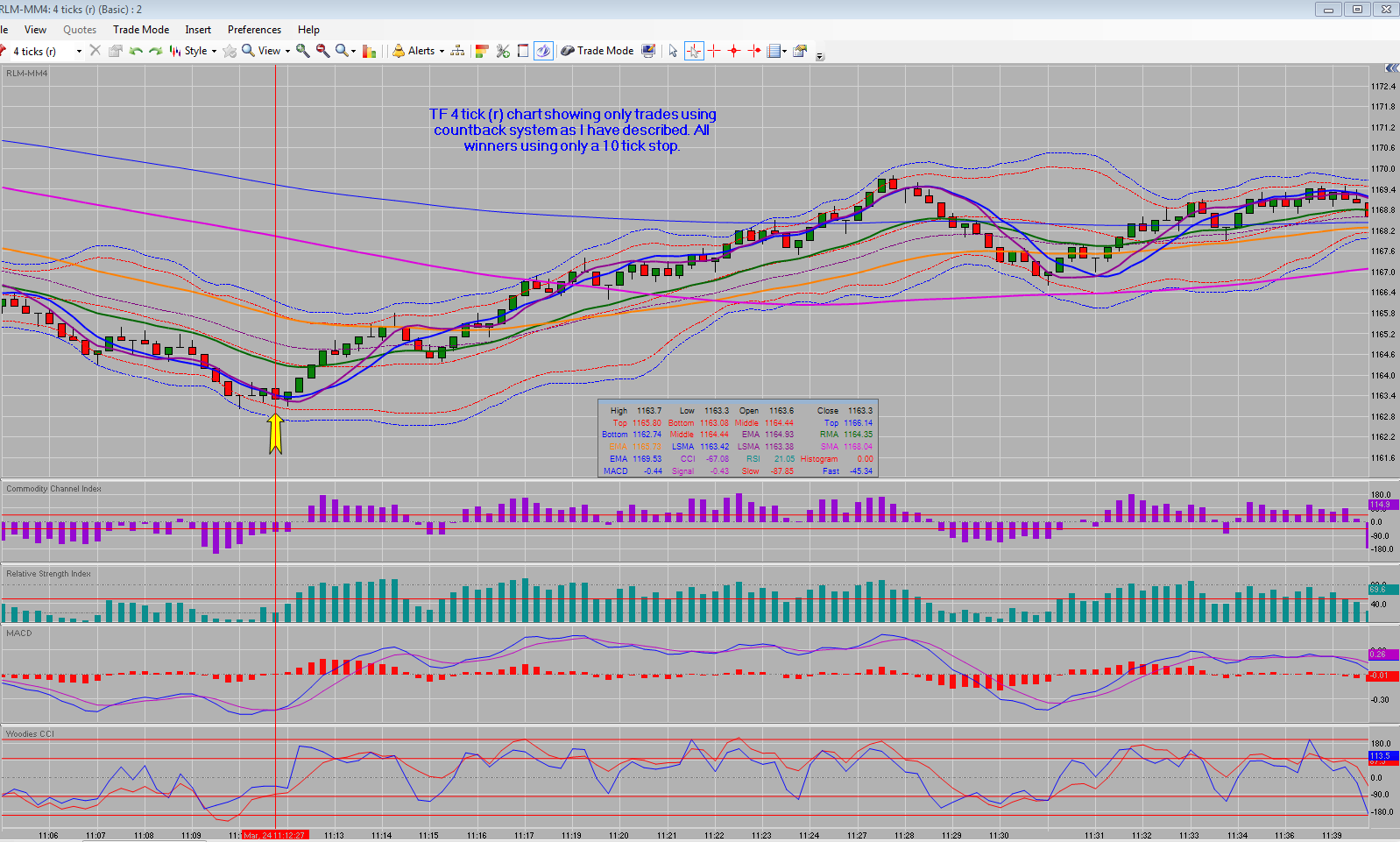Click the 1172.4 price axis label
Screen dimensions: 1400x842
pyautogui.click(x=1383, y=86)
